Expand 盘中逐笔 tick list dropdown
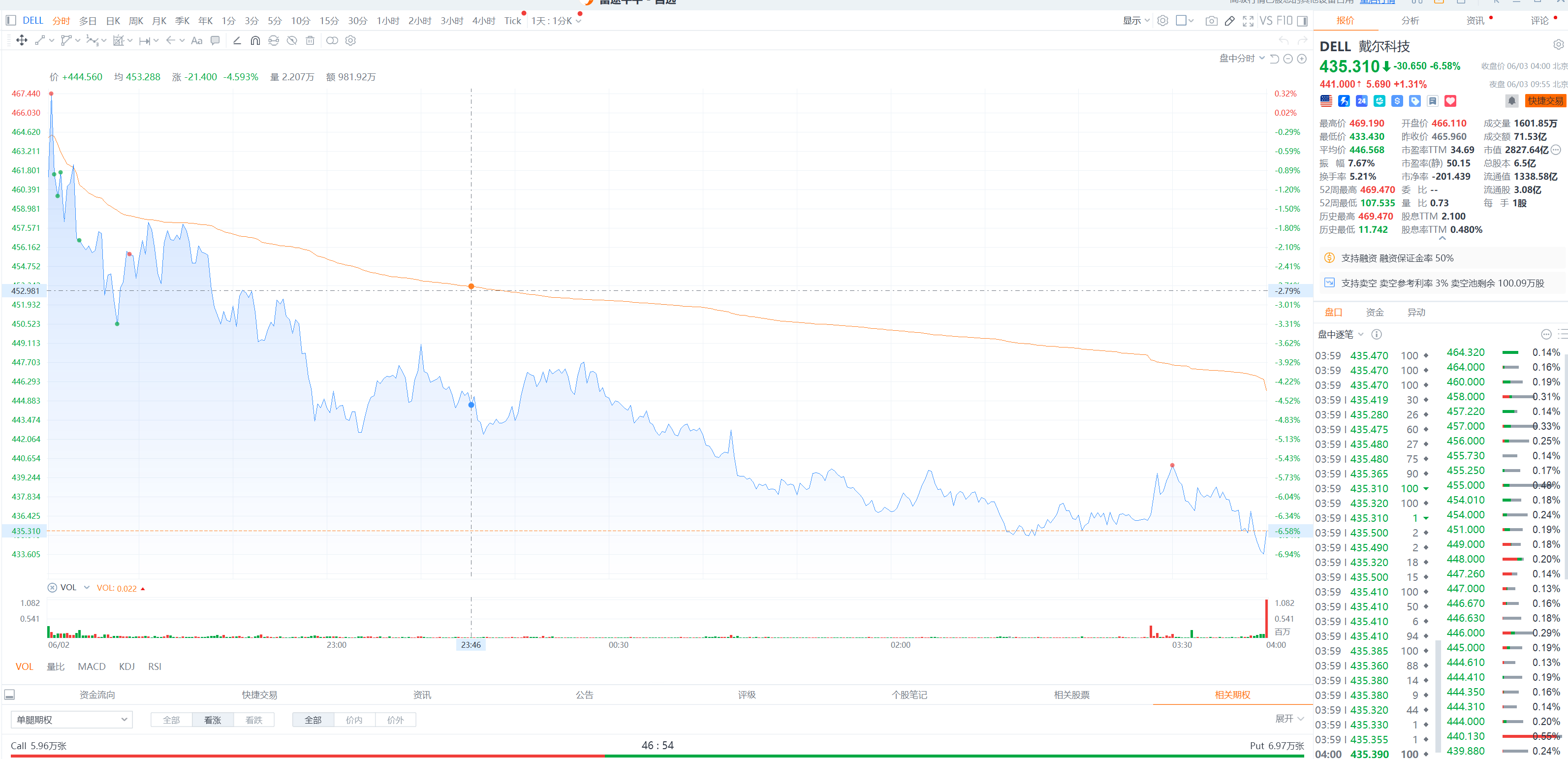 click(1341, 334)
